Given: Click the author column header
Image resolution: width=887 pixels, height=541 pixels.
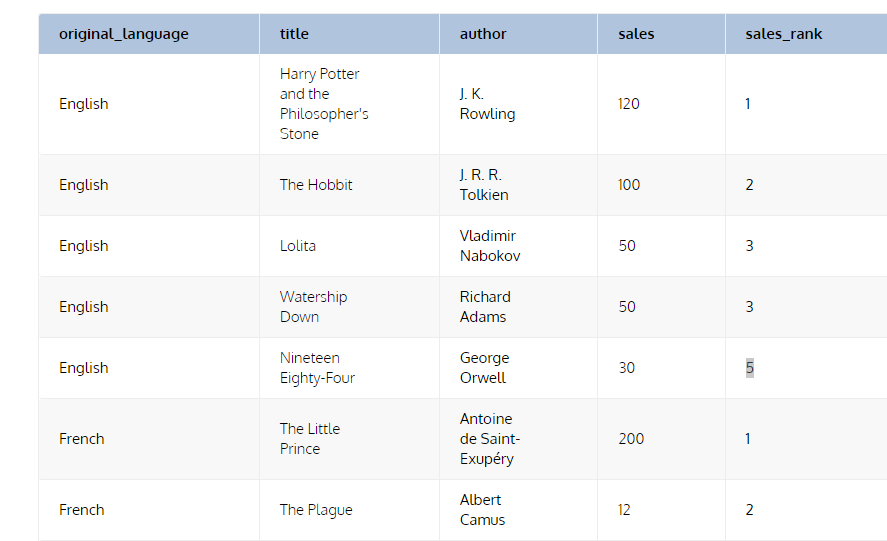Looking at the screenshot, I should coord(518,34).
